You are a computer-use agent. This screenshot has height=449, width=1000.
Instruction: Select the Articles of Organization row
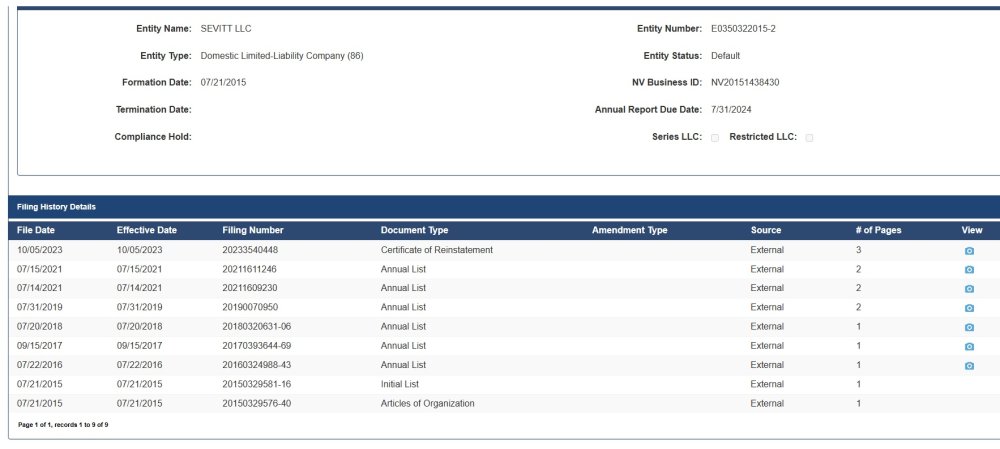click(427, 403)
